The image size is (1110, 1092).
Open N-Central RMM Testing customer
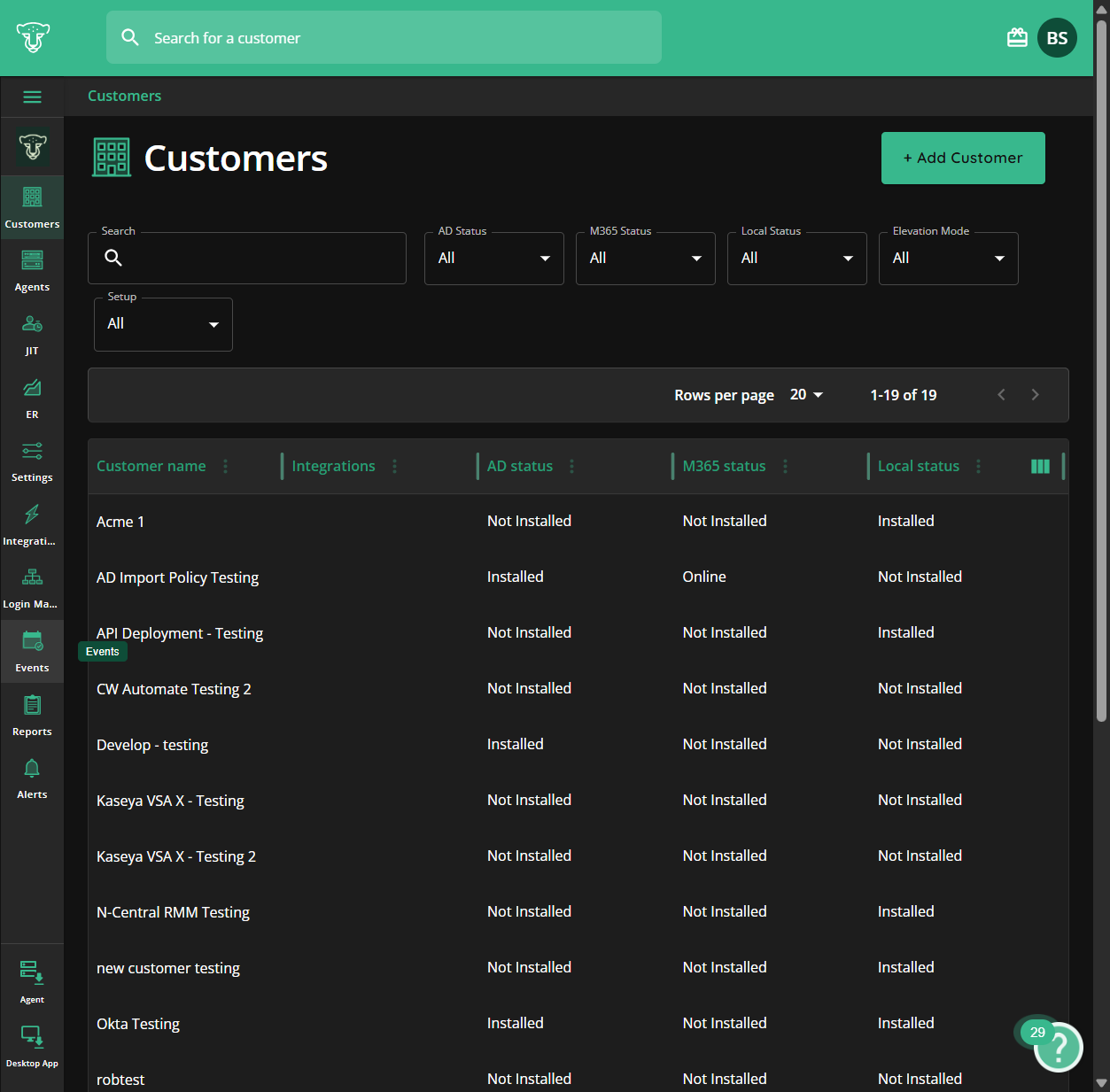tap(578, 912)
